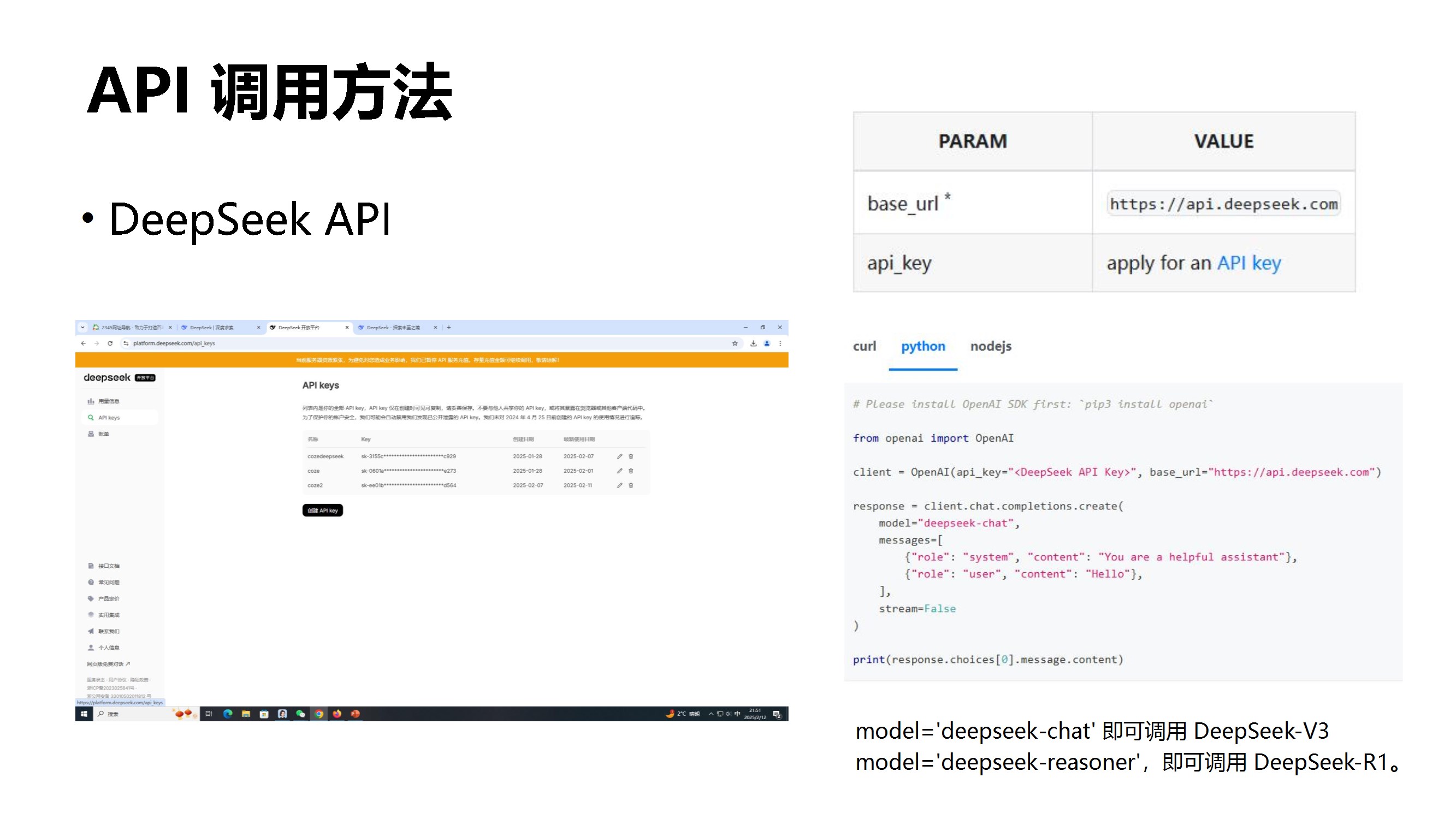Delete the coze2 API key with trash icon

coord(631,485)
